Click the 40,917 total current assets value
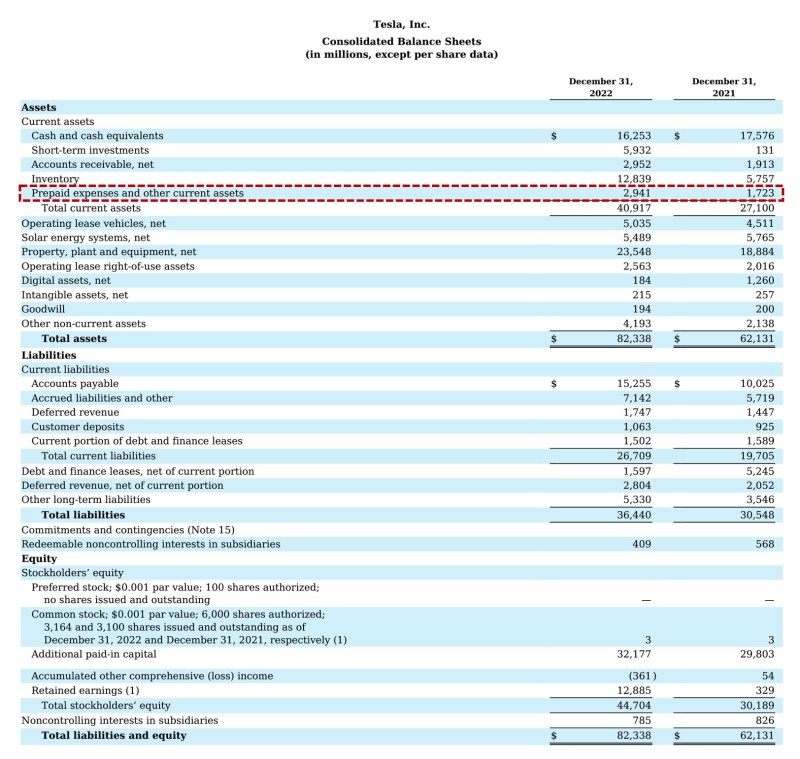This screenshot has width=800, height=759. coord(634,208)
